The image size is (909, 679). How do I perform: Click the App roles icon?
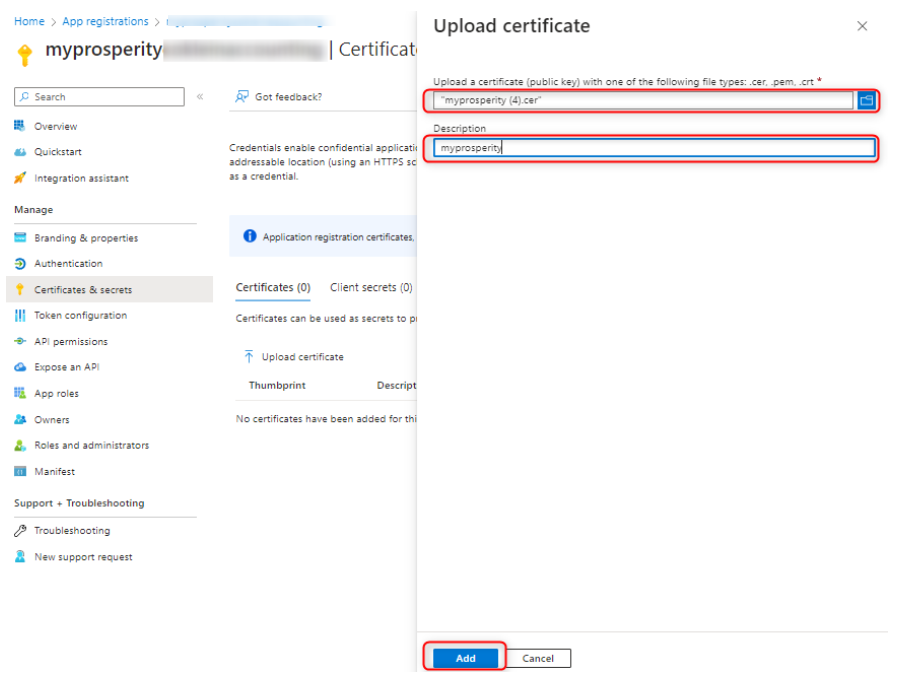coord(20,393)
